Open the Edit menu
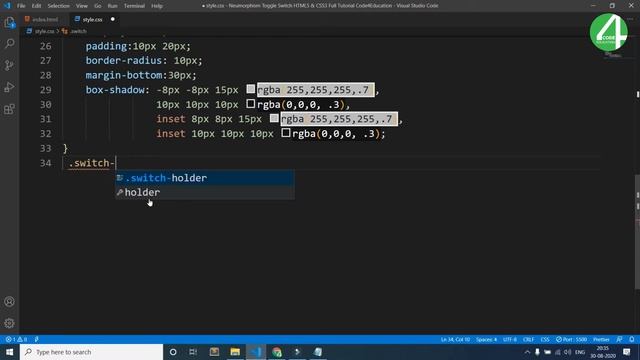 (36, 6)
